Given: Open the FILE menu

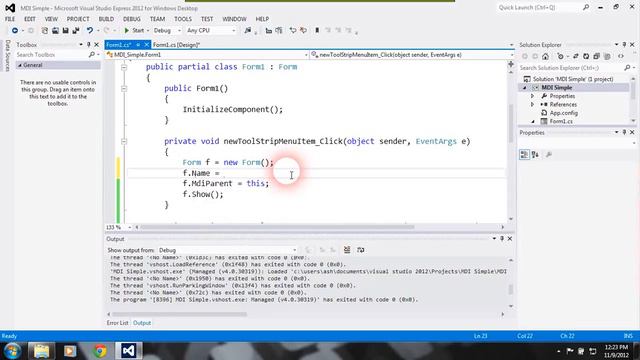Looking at the screenshot, I should (10, 19).
